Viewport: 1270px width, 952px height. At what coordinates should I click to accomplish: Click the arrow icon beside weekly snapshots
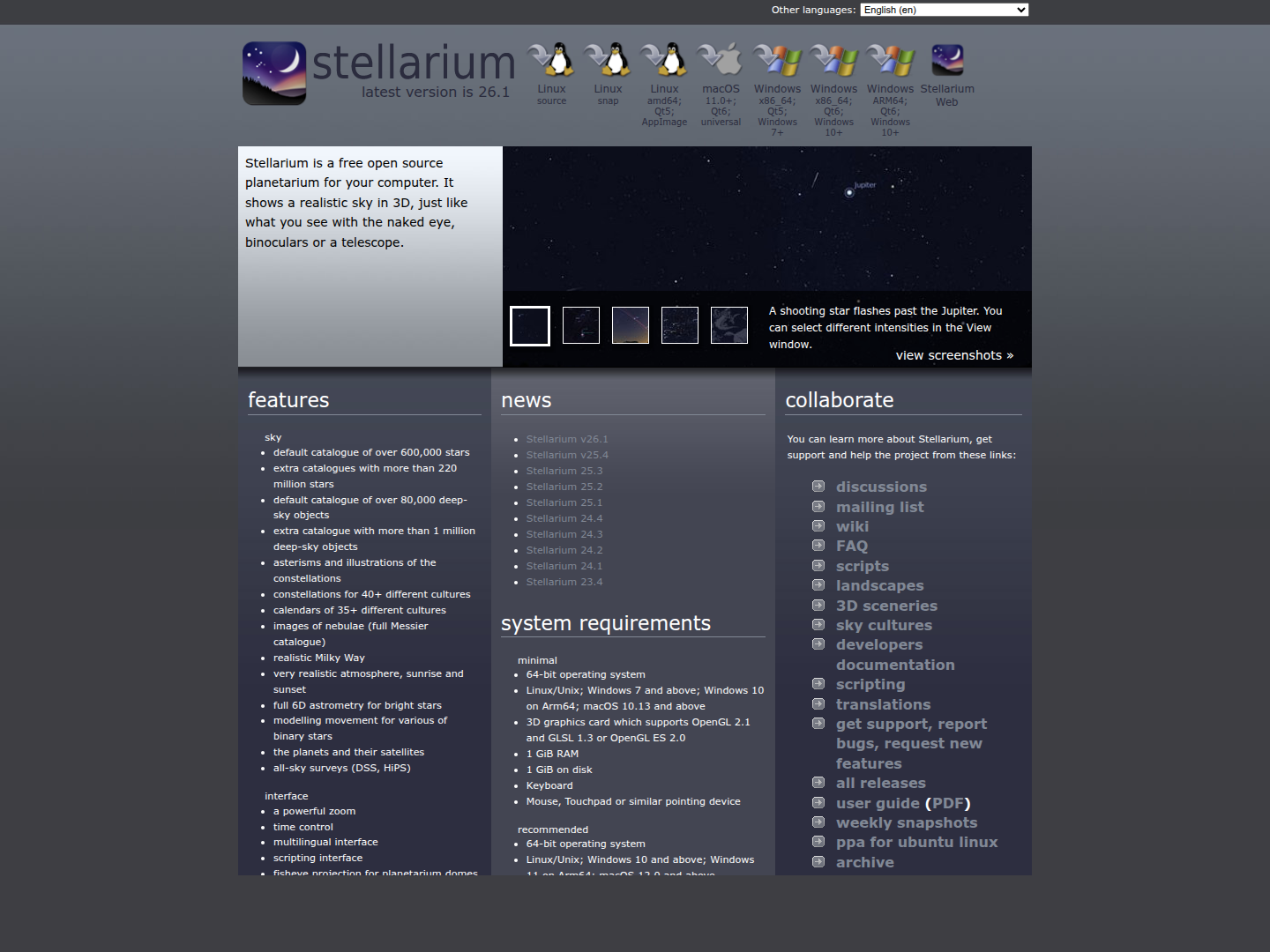point(818,822)
